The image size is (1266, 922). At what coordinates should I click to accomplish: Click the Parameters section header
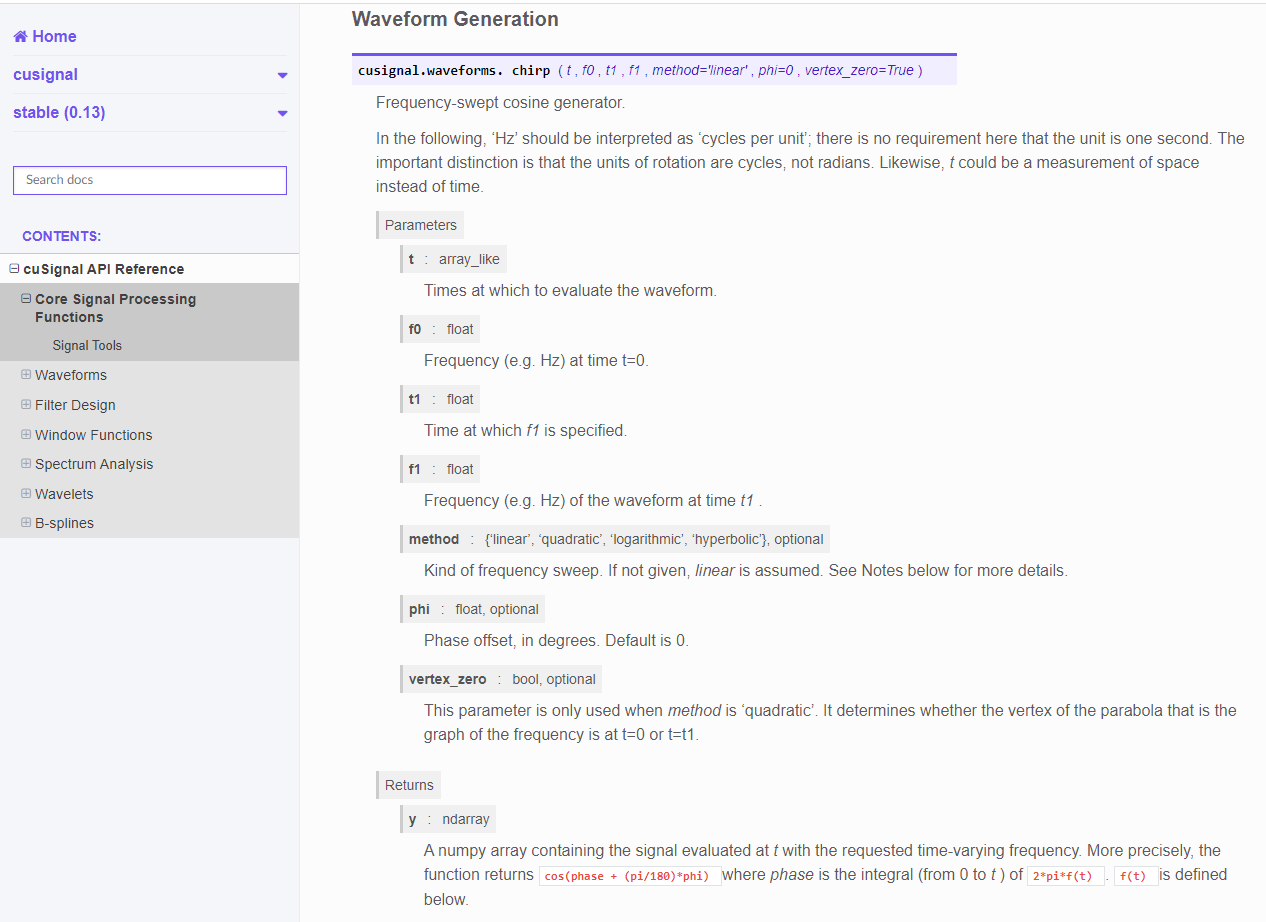pyautogui.click(x=419, y=224)
